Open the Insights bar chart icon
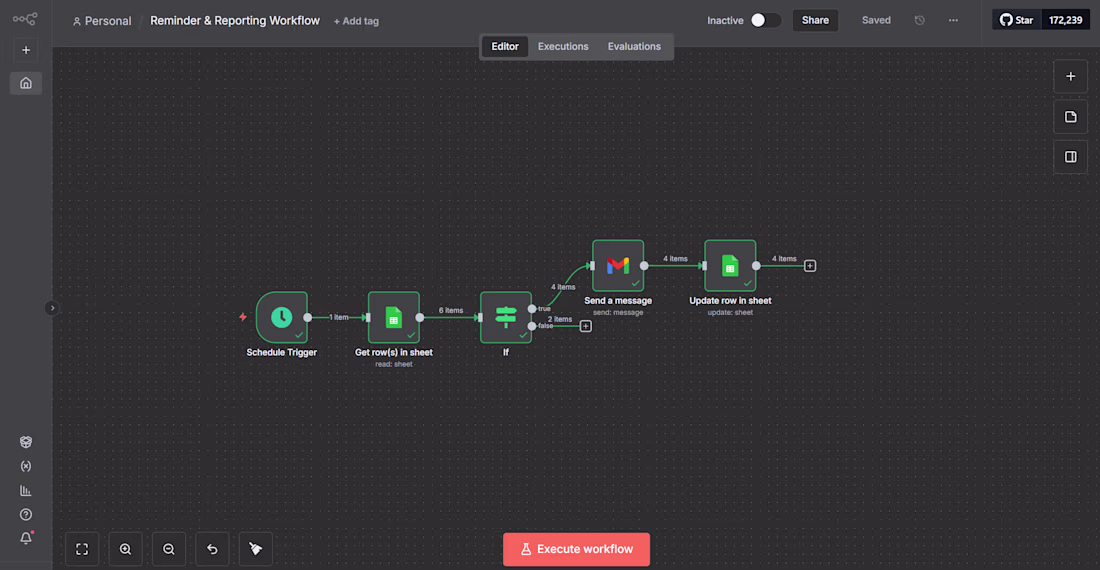 click(26, 491)
